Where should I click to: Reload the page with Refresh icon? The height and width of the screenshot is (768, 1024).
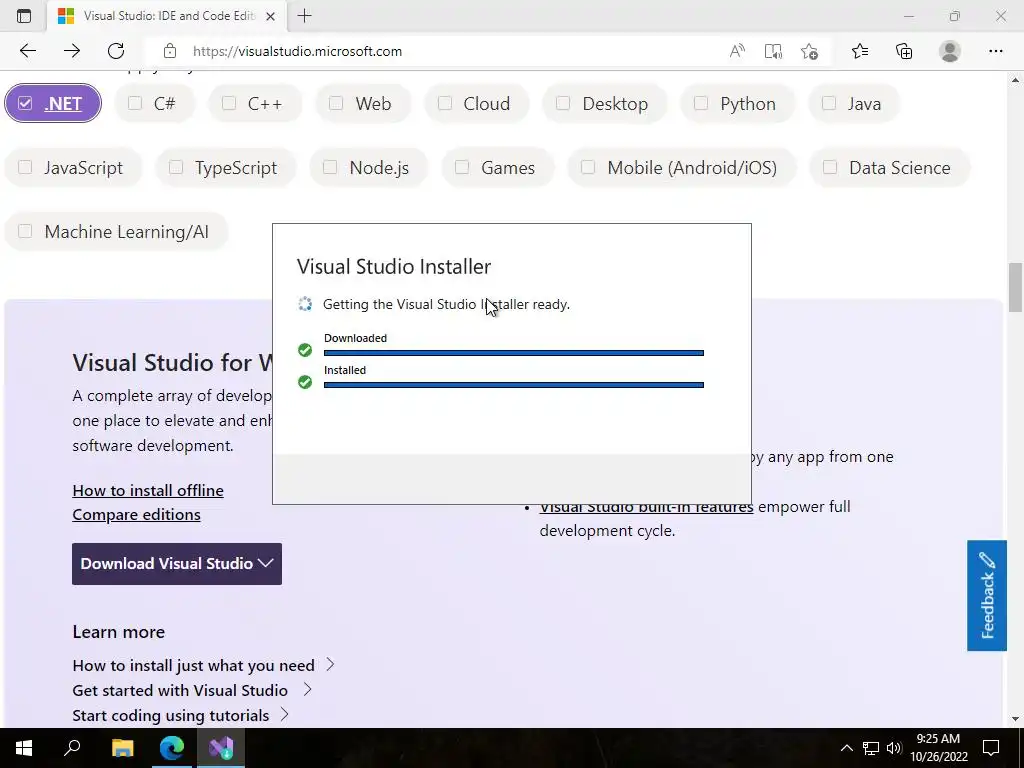click(x=116, y=51)
